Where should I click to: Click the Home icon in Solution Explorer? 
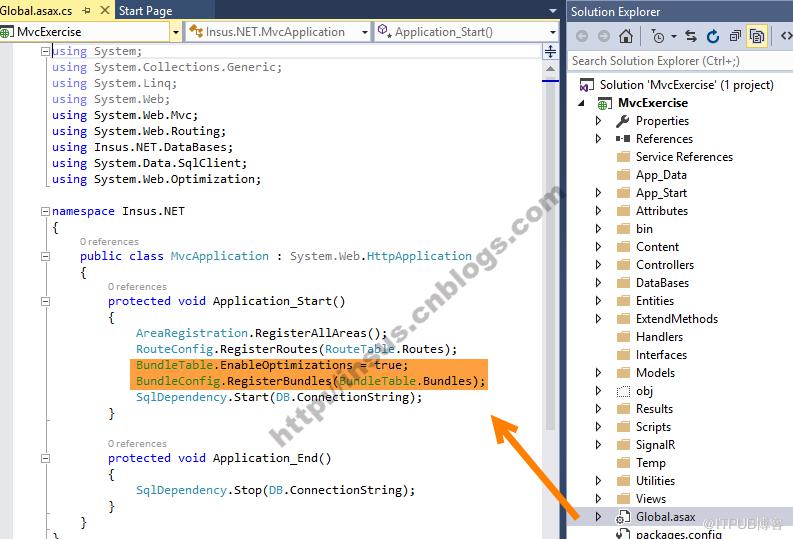[626, 36]
